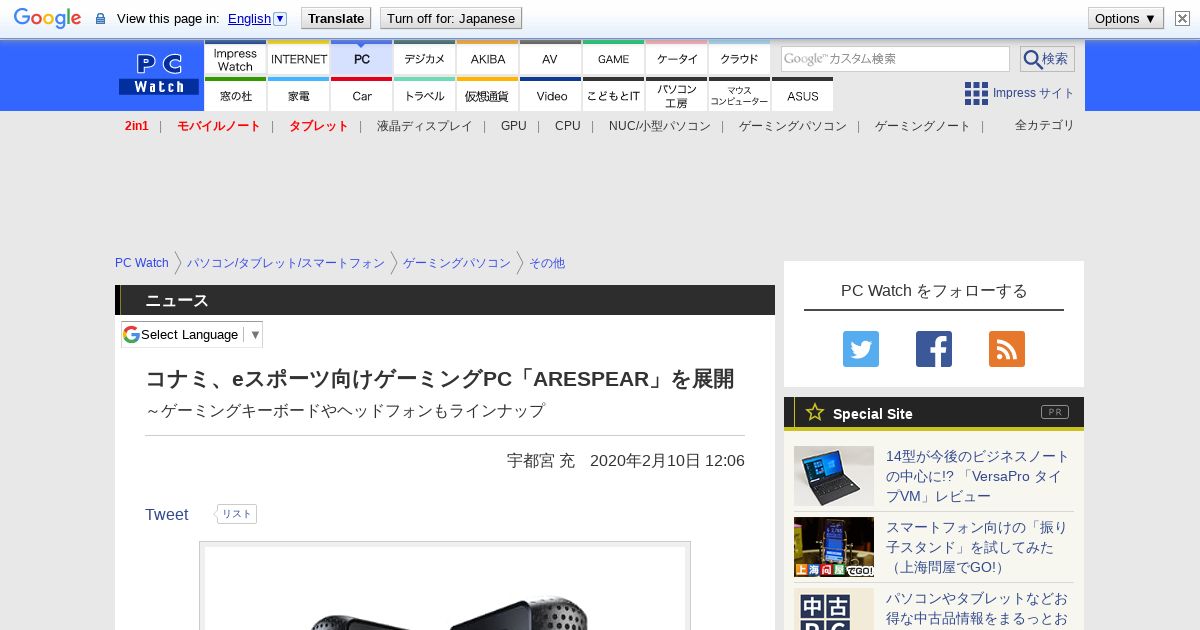
Task: Open the INTERNET tab
Action: point(299,59)
